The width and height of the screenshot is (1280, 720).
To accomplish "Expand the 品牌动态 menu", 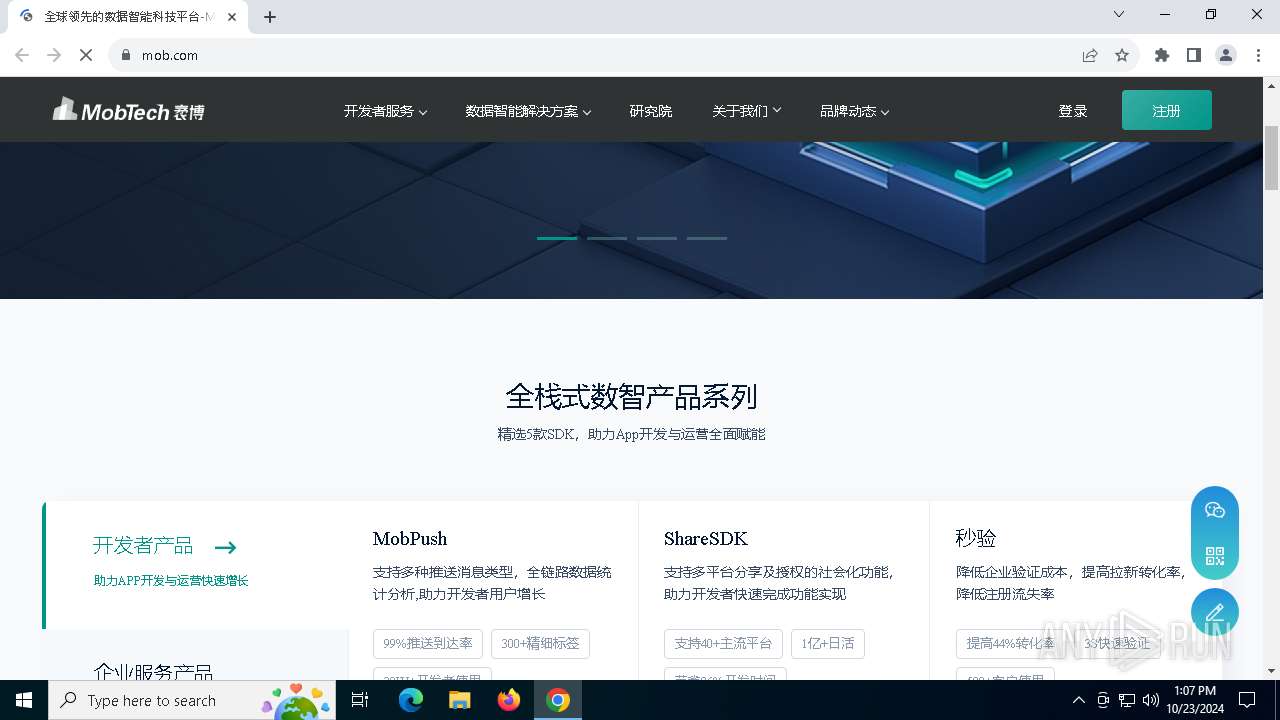I will (x=854, y=111).
